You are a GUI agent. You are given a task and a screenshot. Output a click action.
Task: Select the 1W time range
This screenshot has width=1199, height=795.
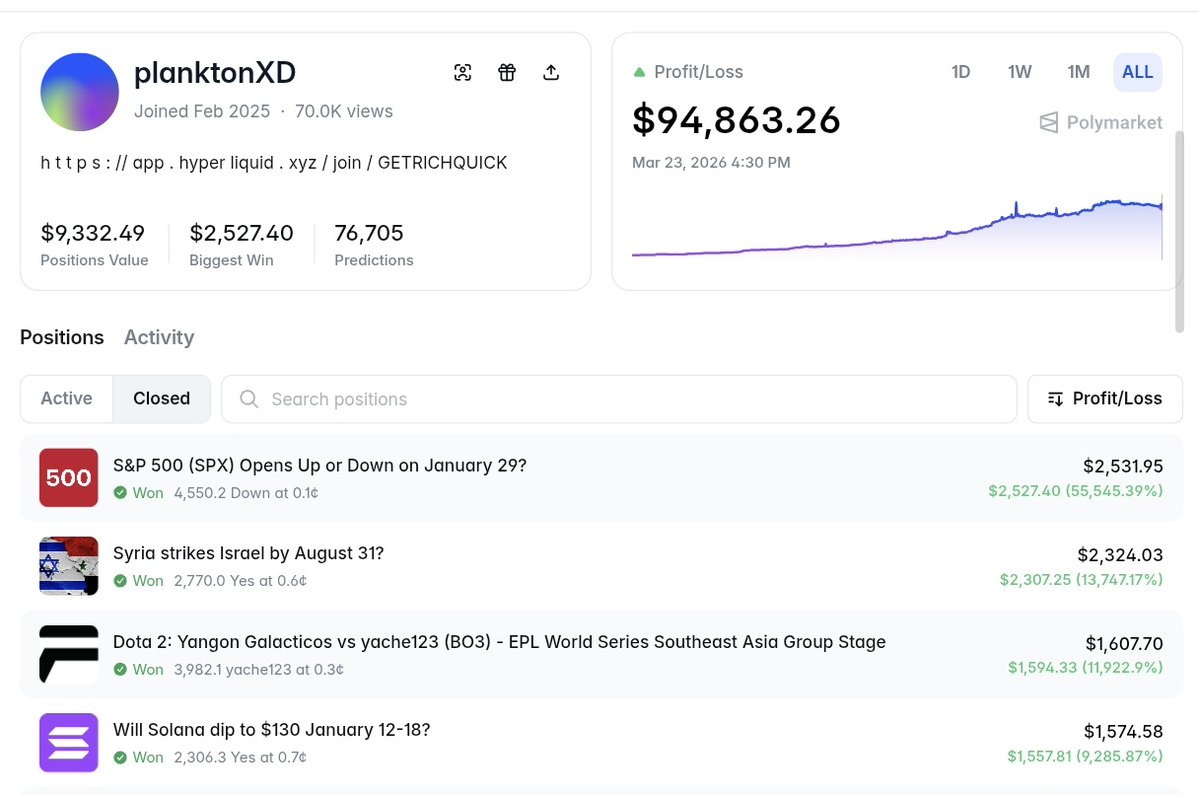click(x=1019, y=72)
